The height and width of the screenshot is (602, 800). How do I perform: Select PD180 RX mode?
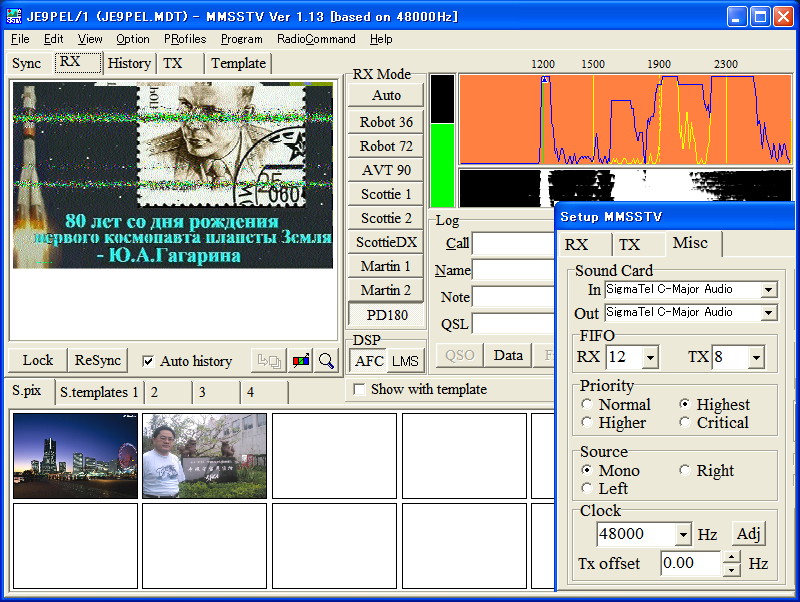point(386,315)
